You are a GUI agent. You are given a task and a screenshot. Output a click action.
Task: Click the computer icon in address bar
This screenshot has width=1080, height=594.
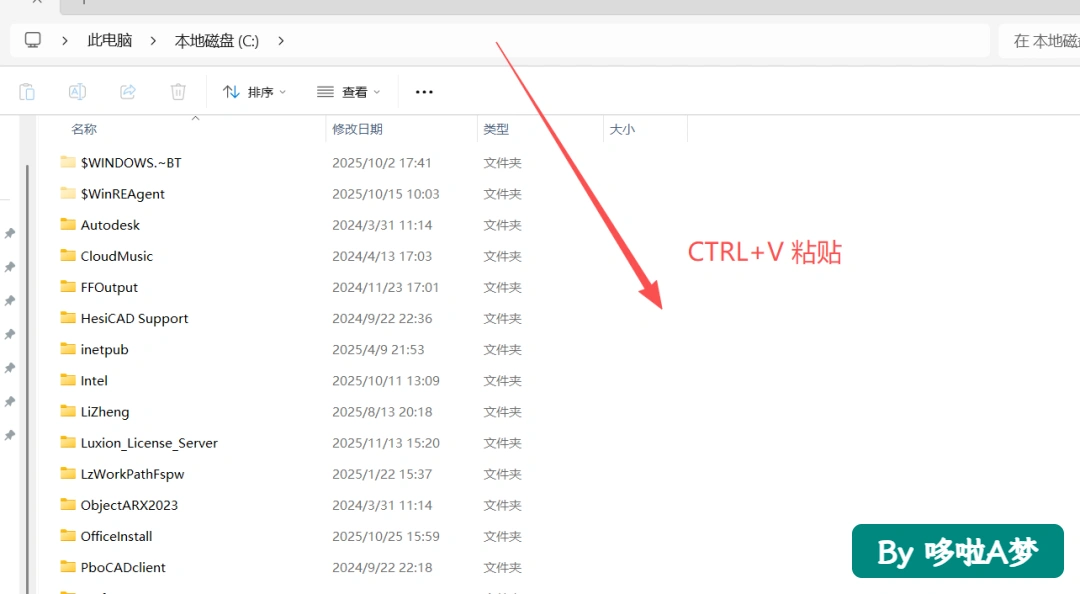coord(32,40)
